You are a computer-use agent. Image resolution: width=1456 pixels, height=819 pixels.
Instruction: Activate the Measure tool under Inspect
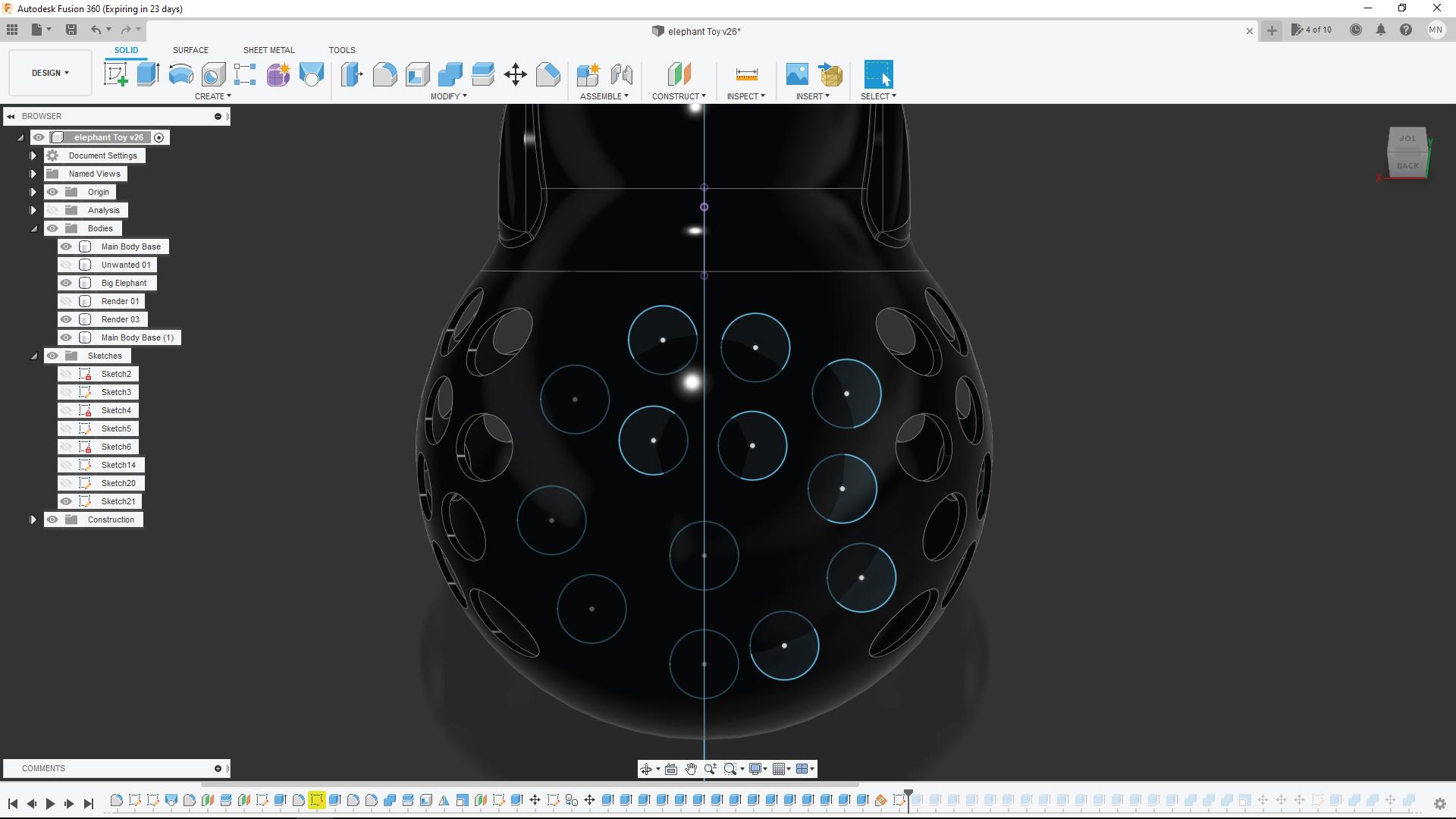click(746, 74)
